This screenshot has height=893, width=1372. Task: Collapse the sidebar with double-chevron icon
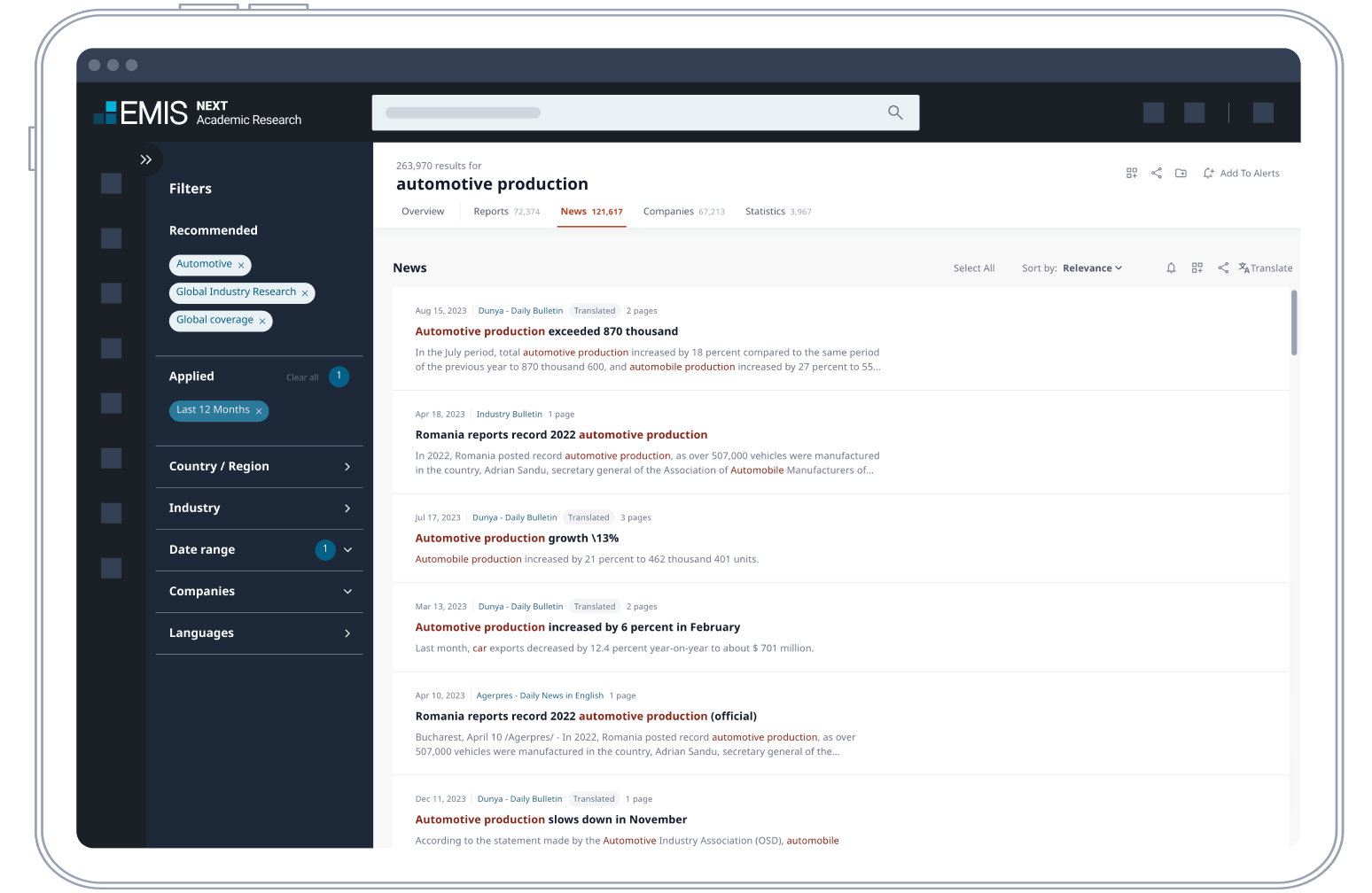coord(146,159)
